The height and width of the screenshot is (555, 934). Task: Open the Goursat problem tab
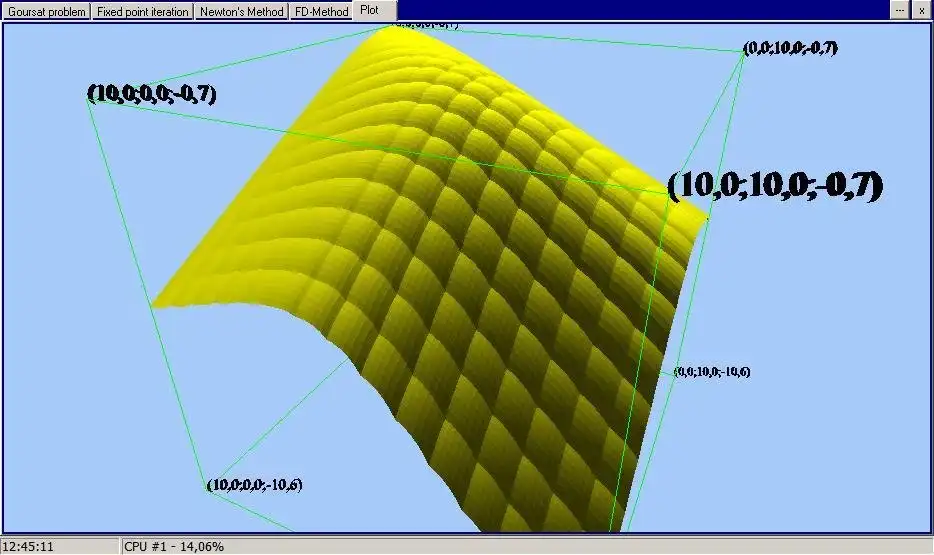(46, 11)
